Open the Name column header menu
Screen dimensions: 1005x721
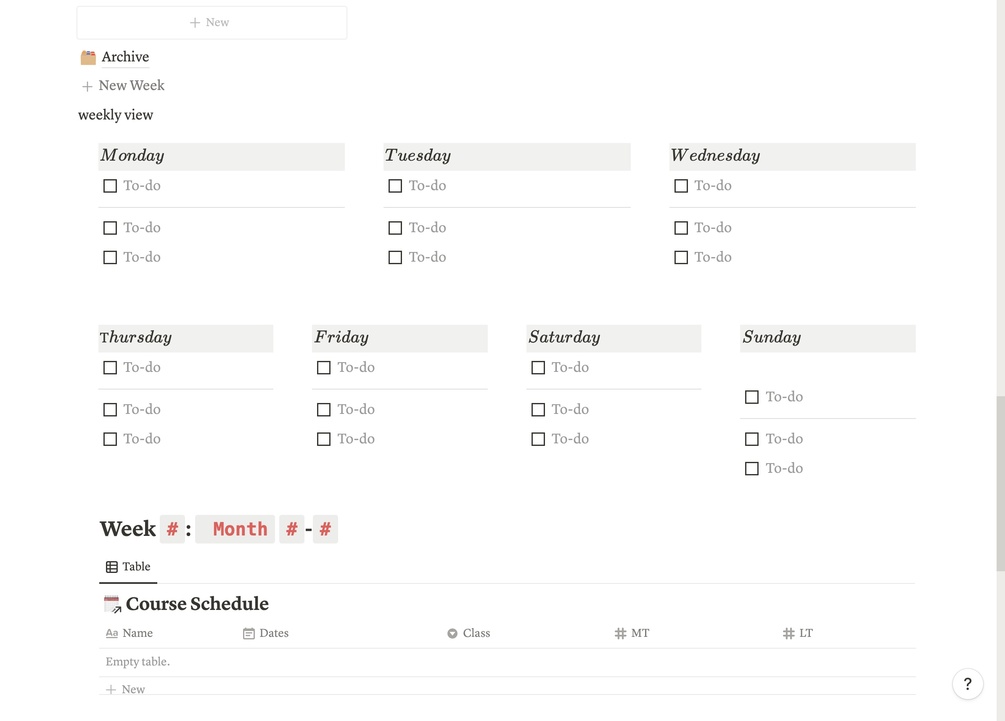tap(137, 633)
